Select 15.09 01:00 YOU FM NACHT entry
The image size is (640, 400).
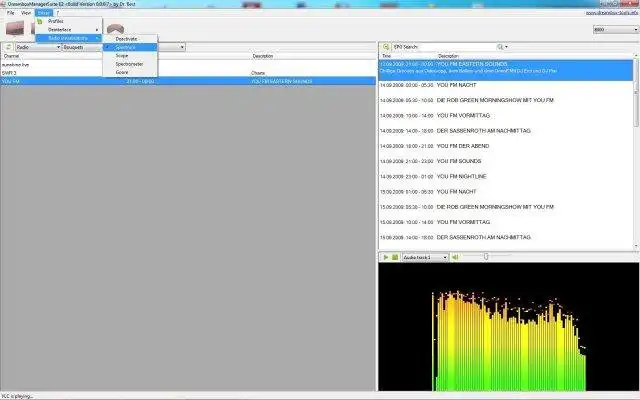point(506,191)
